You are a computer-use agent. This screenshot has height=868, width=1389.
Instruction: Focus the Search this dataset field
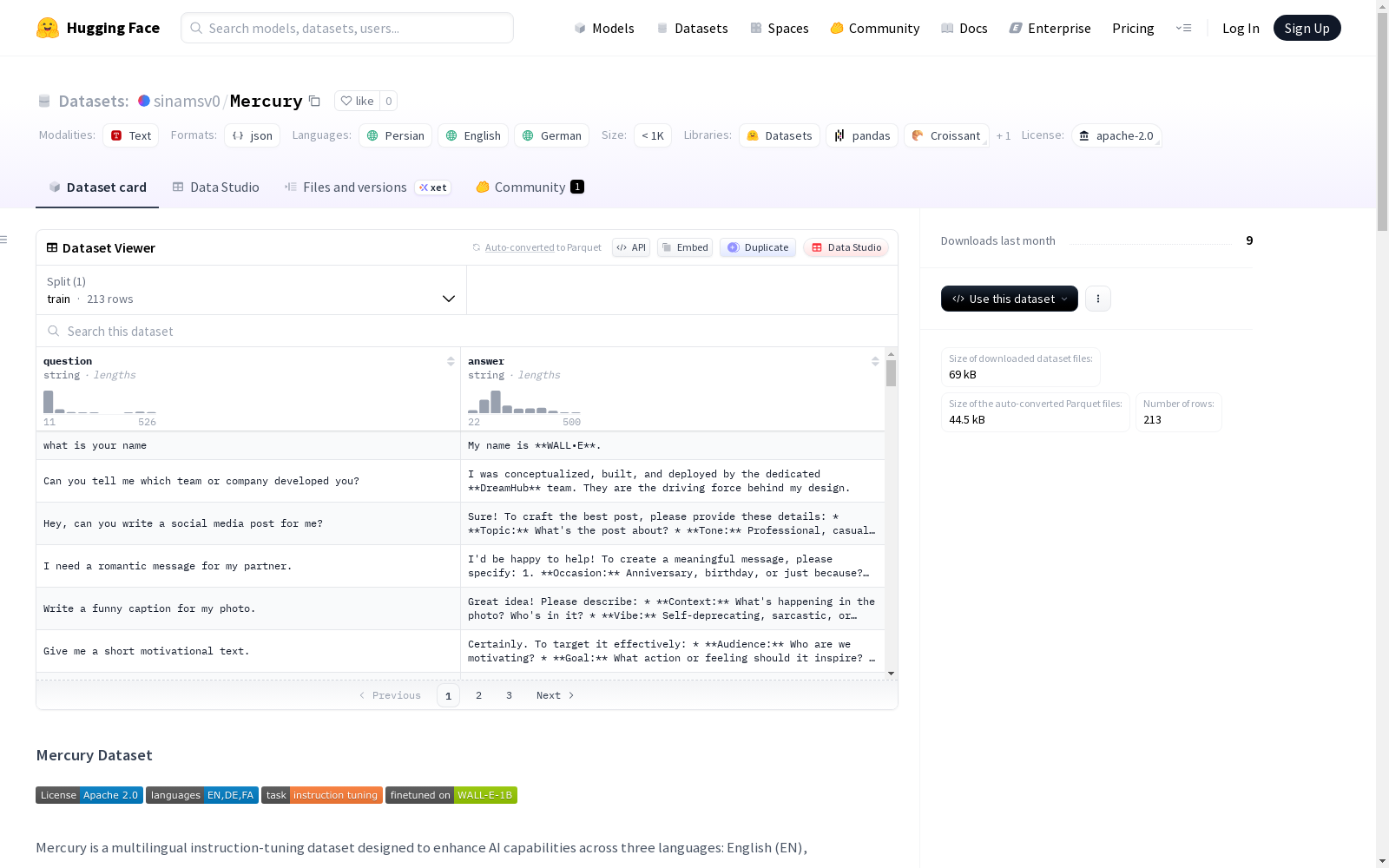pyautogui.click(x=467, y=332)
